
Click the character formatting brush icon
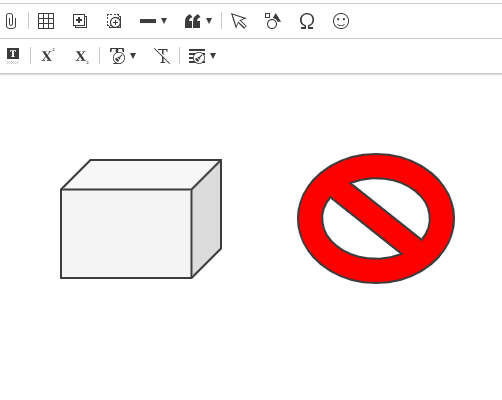118,56
